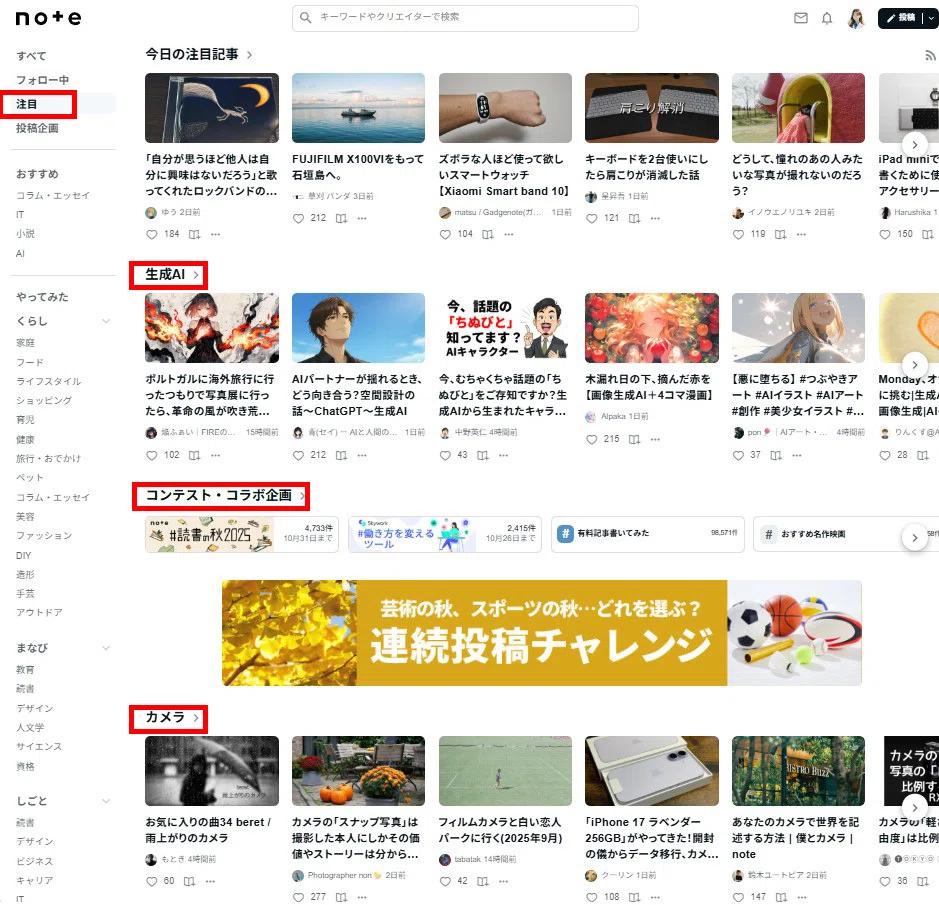Like the お気に入りの曲34 beret article

pyautogui.click(x=152, y=881)
